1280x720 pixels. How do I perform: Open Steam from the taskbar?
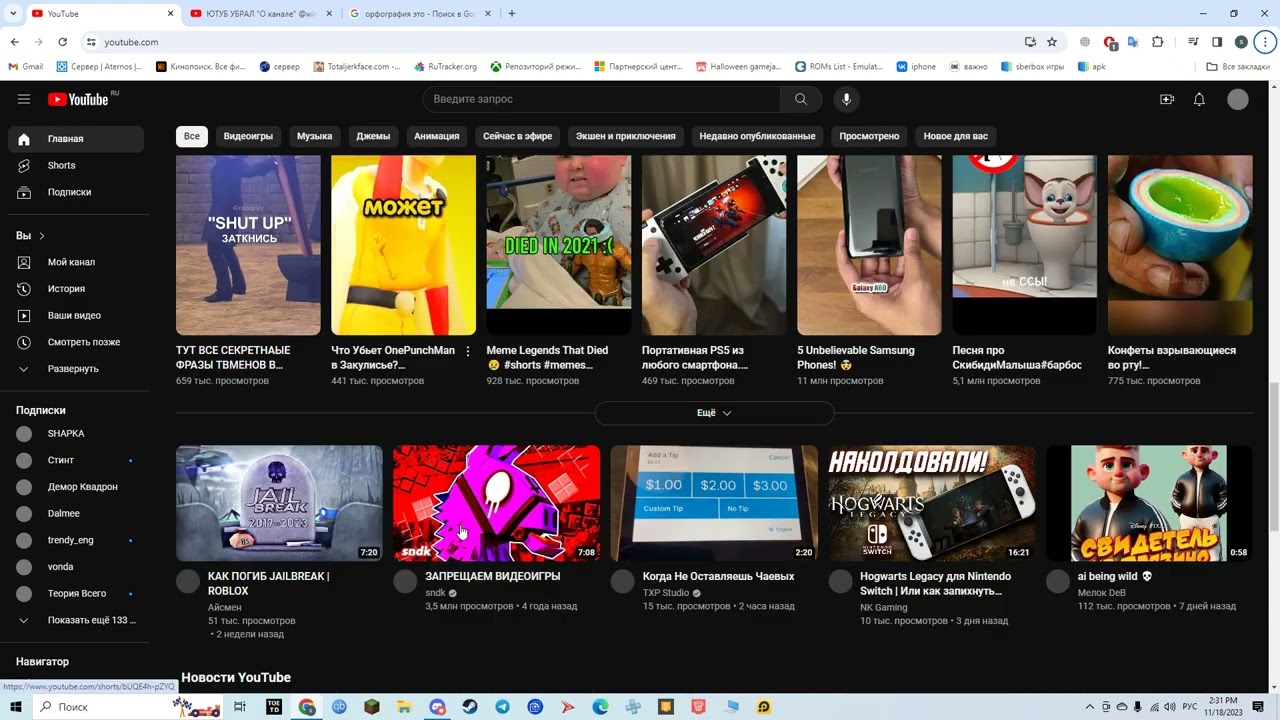click(470, 707)
